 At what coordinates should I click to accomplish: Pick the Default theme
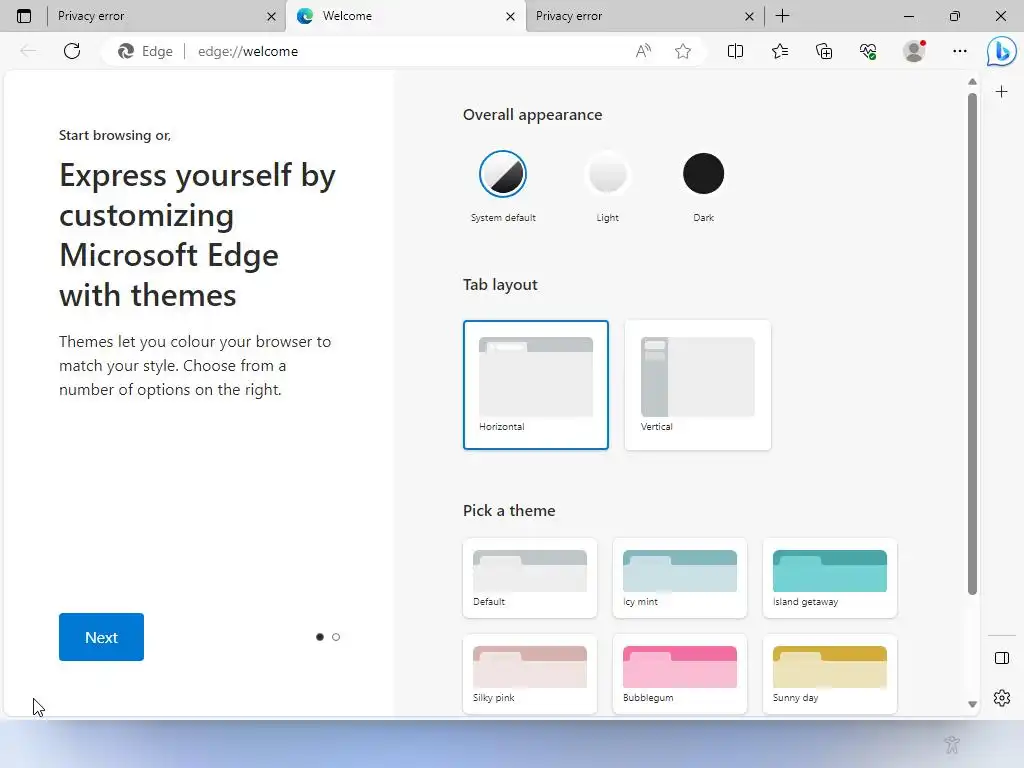click(530, 578)
